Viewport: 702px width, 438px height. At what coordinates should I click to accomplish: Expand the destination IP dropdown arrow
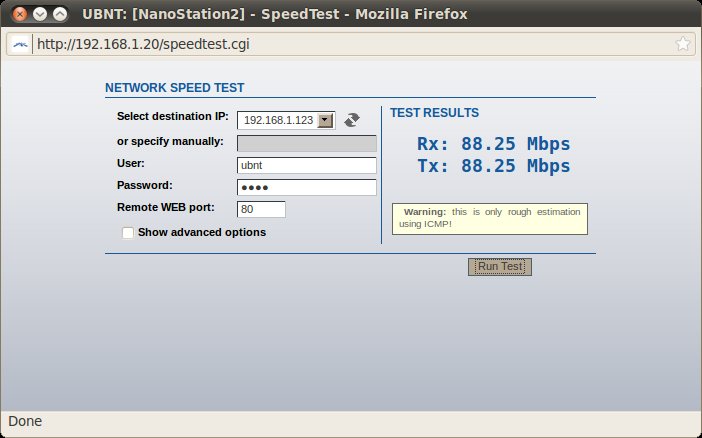tap(325, 120)
